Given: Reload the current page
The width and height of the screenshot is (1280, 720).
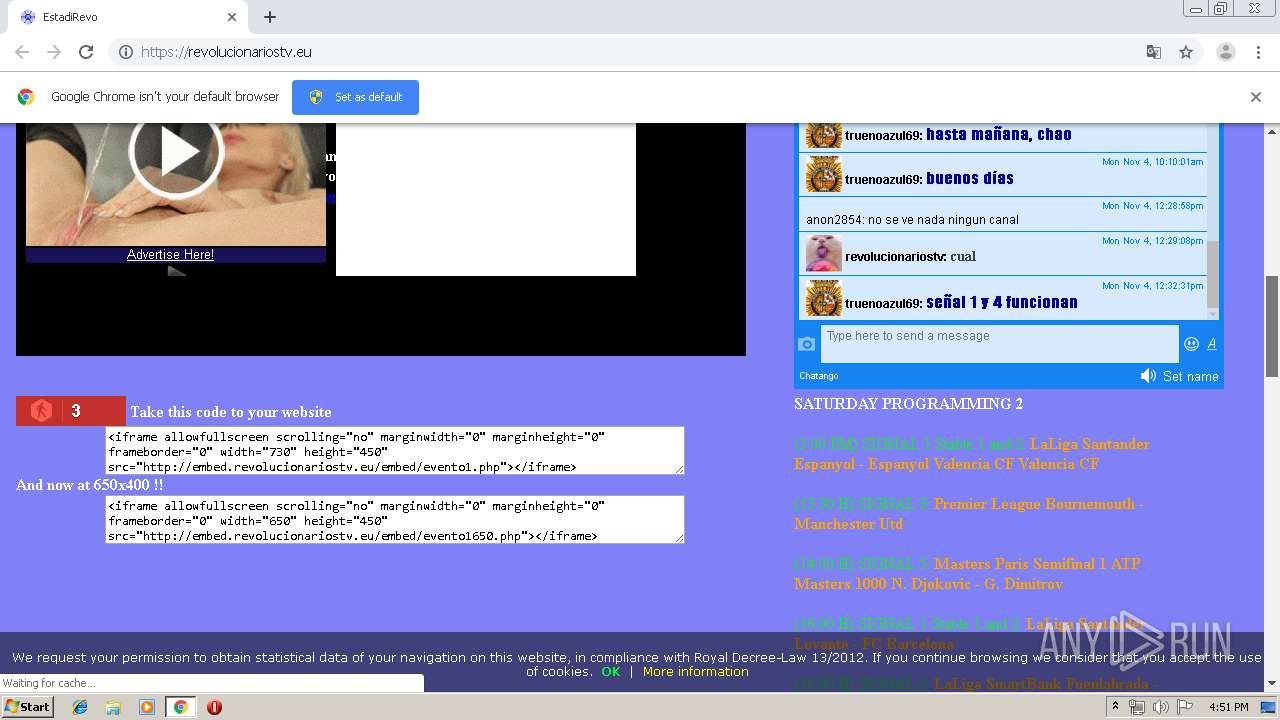Looking at the screenshot, I should pos(86,52).
